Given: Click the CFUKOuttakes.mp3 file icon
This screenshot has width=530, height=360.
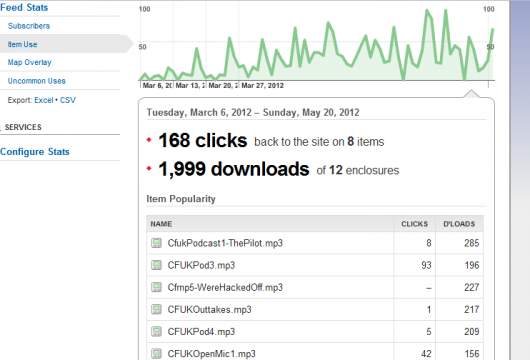Looking at the screenshot, I should [156, 309].
